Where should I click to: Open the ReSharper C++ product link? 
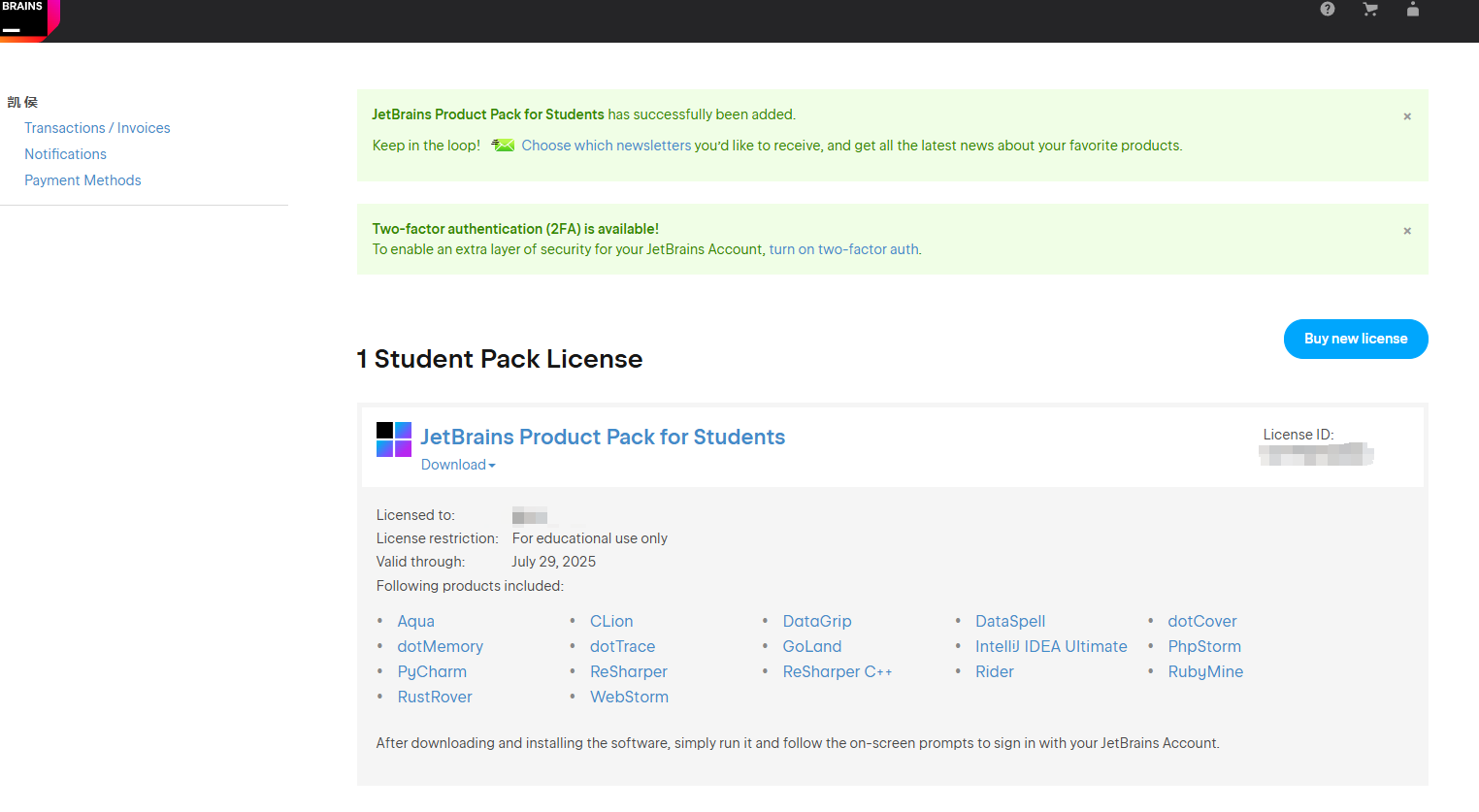point(838,671)
